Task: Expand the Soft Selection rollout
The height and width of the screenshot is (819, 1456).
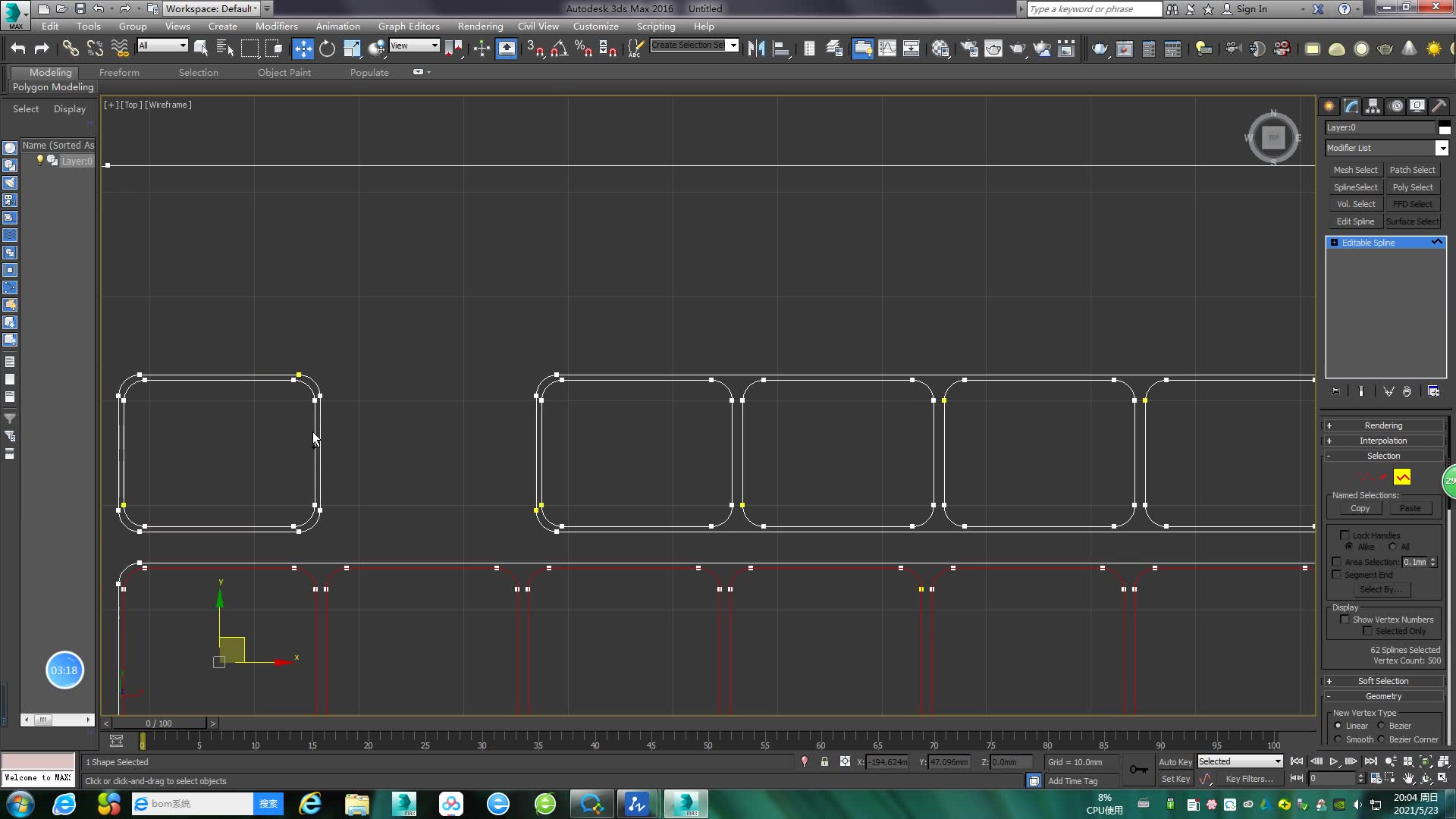Action: (1383, 681)
